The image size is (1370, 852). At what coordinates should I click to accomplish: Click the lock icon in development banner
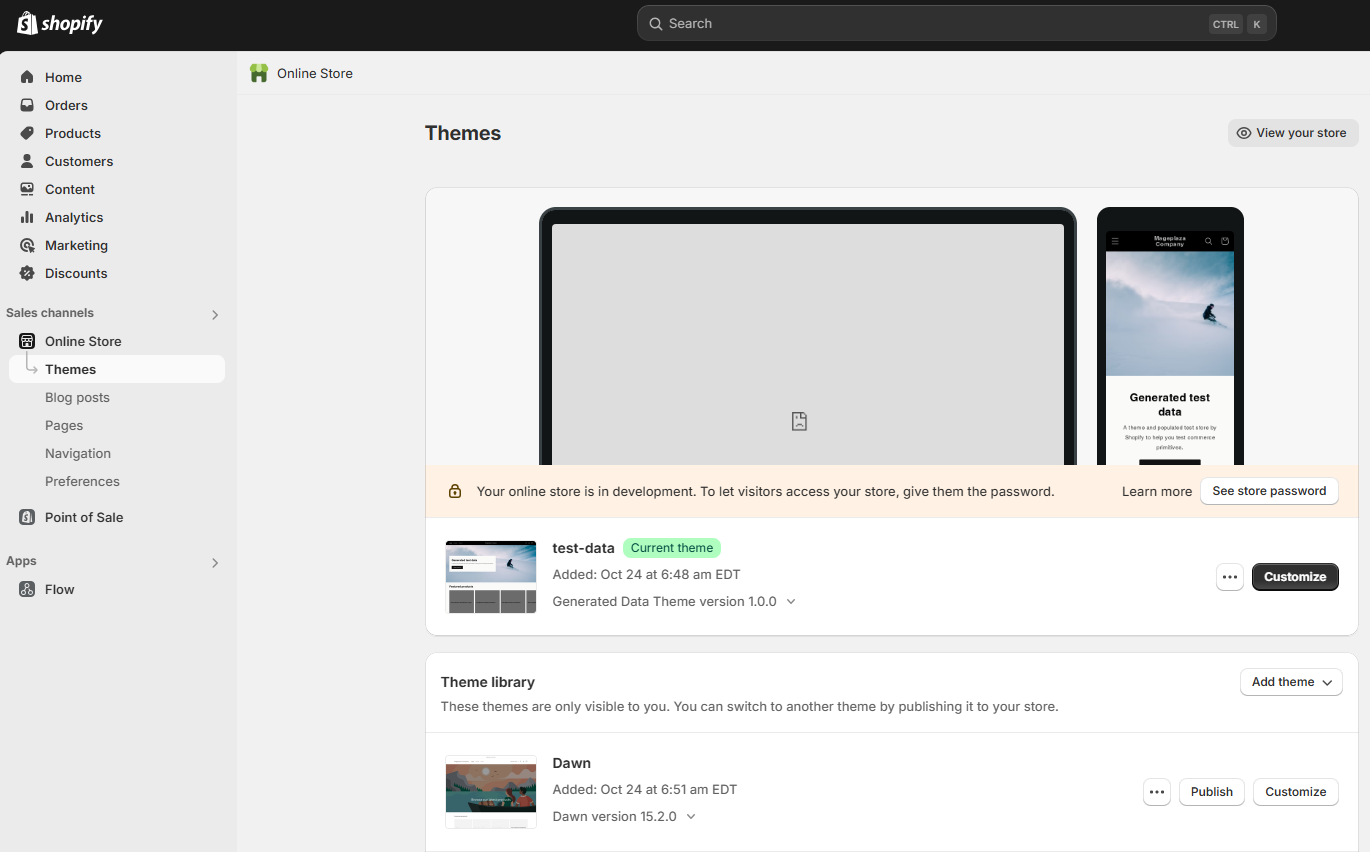pyautogui.click(x=455, y=491)
